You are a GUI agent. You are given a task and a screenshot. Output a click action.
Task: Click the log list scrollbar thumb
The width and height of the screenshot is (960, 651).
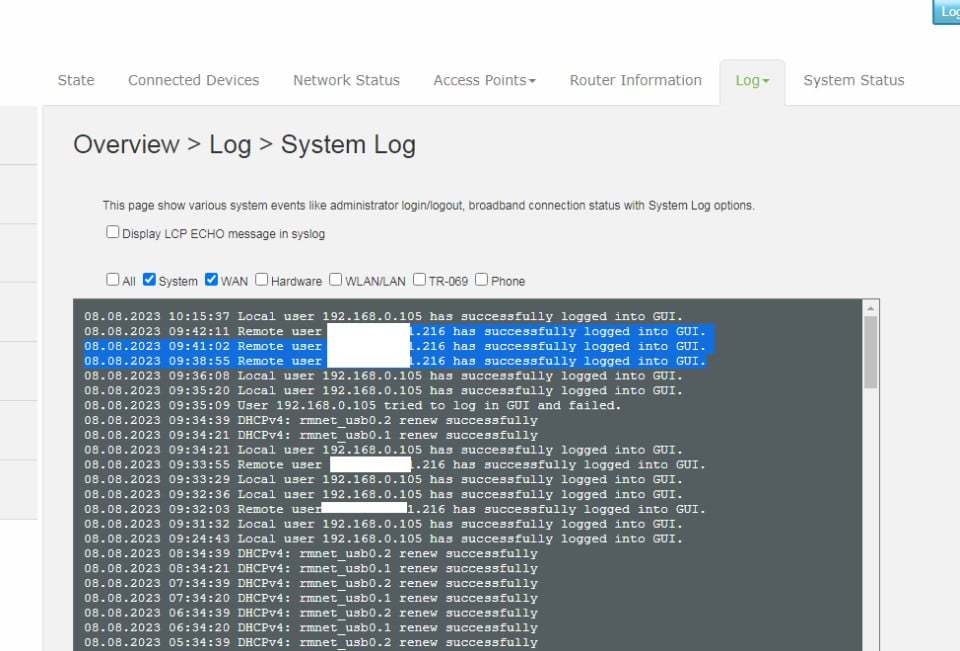point(870,352)
